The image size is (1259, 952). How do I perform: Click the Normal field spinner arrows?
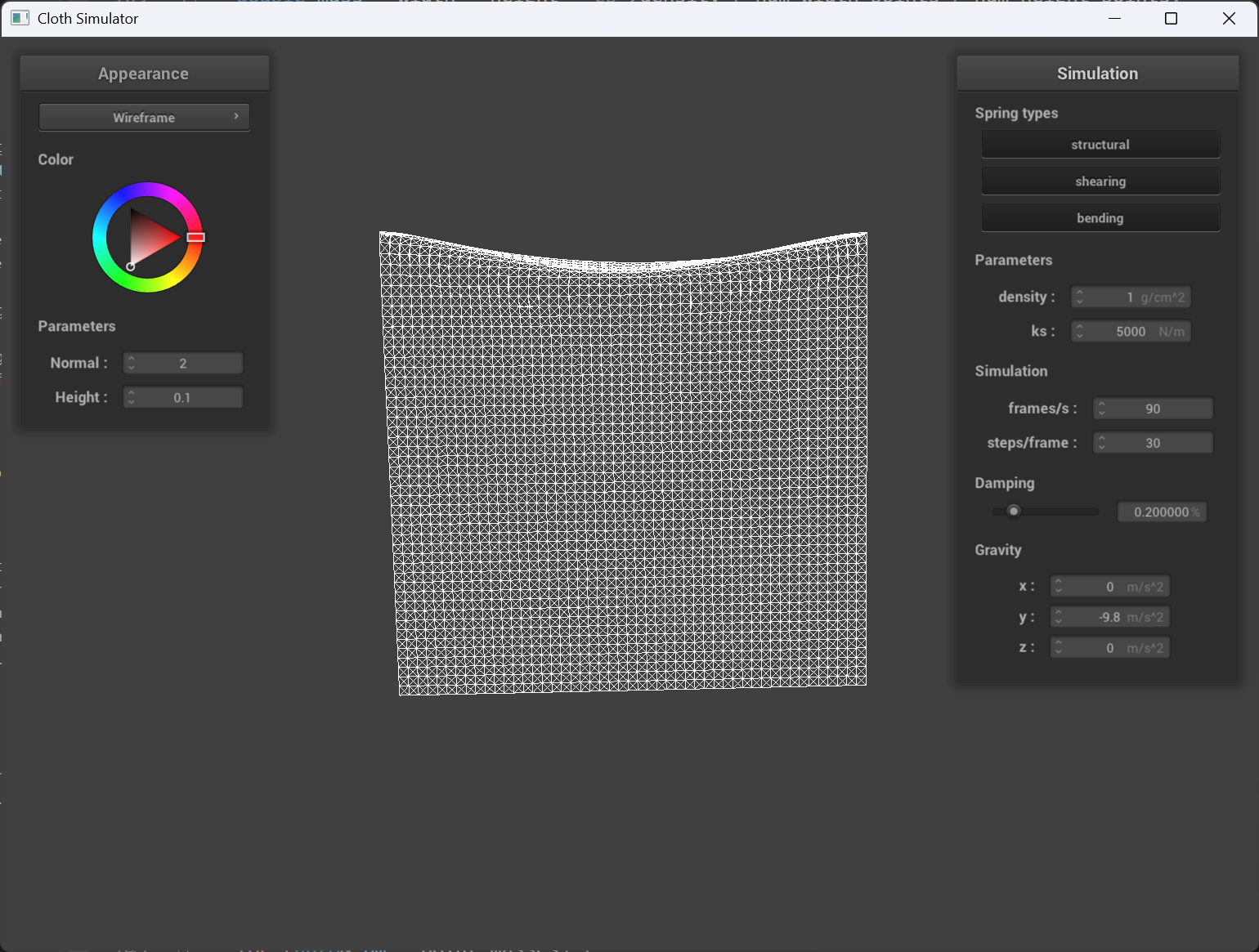click(132, 363)
